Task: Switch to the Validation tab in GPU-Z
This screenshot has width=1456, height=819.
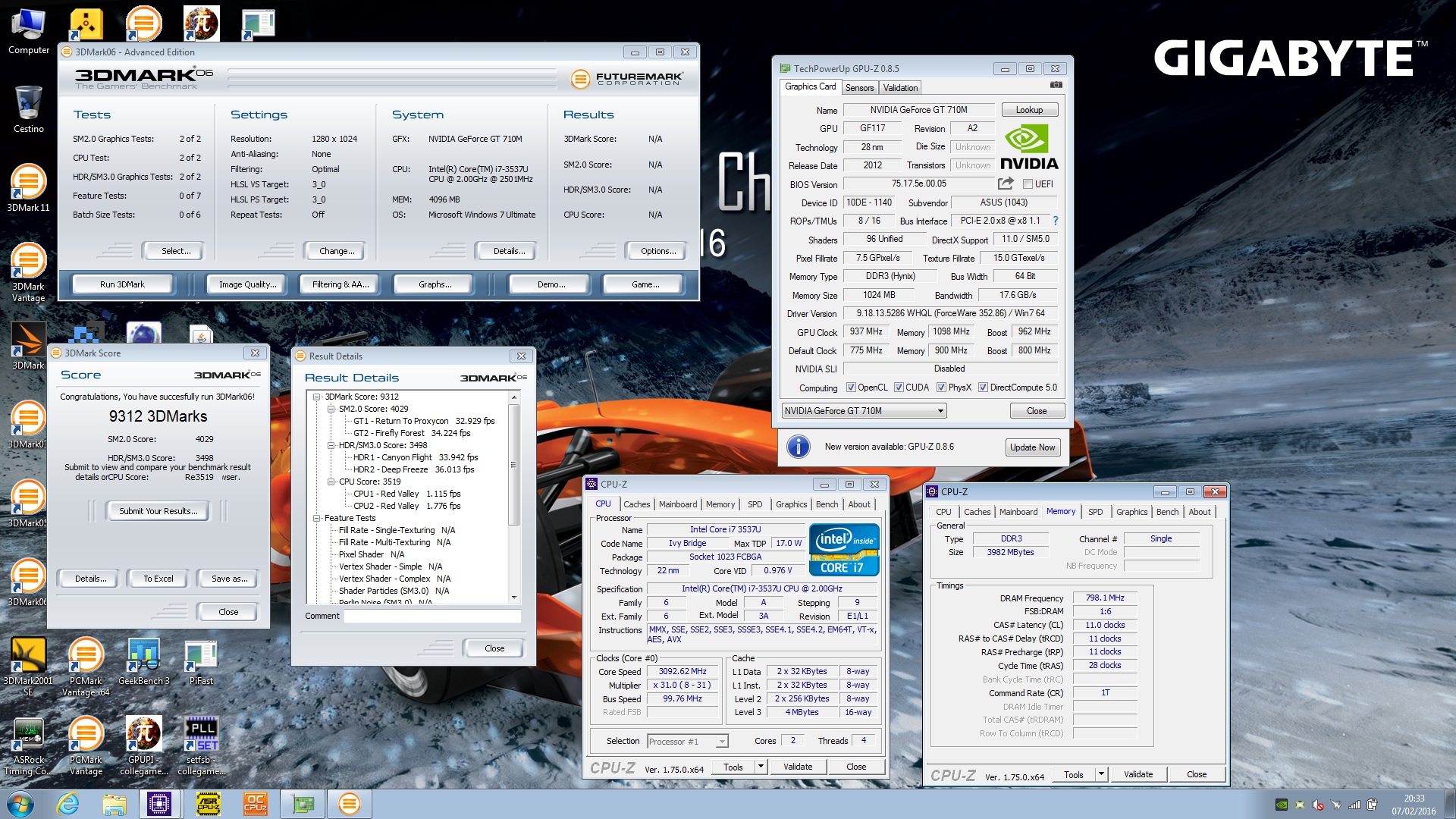Action: pyautogui.click(x=900, y=88)
